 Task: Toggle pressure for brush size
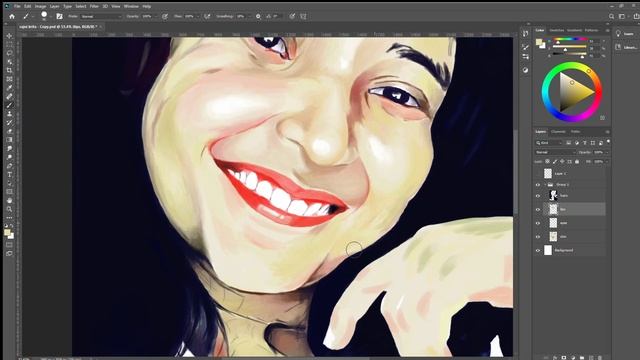tap(292, 16)
